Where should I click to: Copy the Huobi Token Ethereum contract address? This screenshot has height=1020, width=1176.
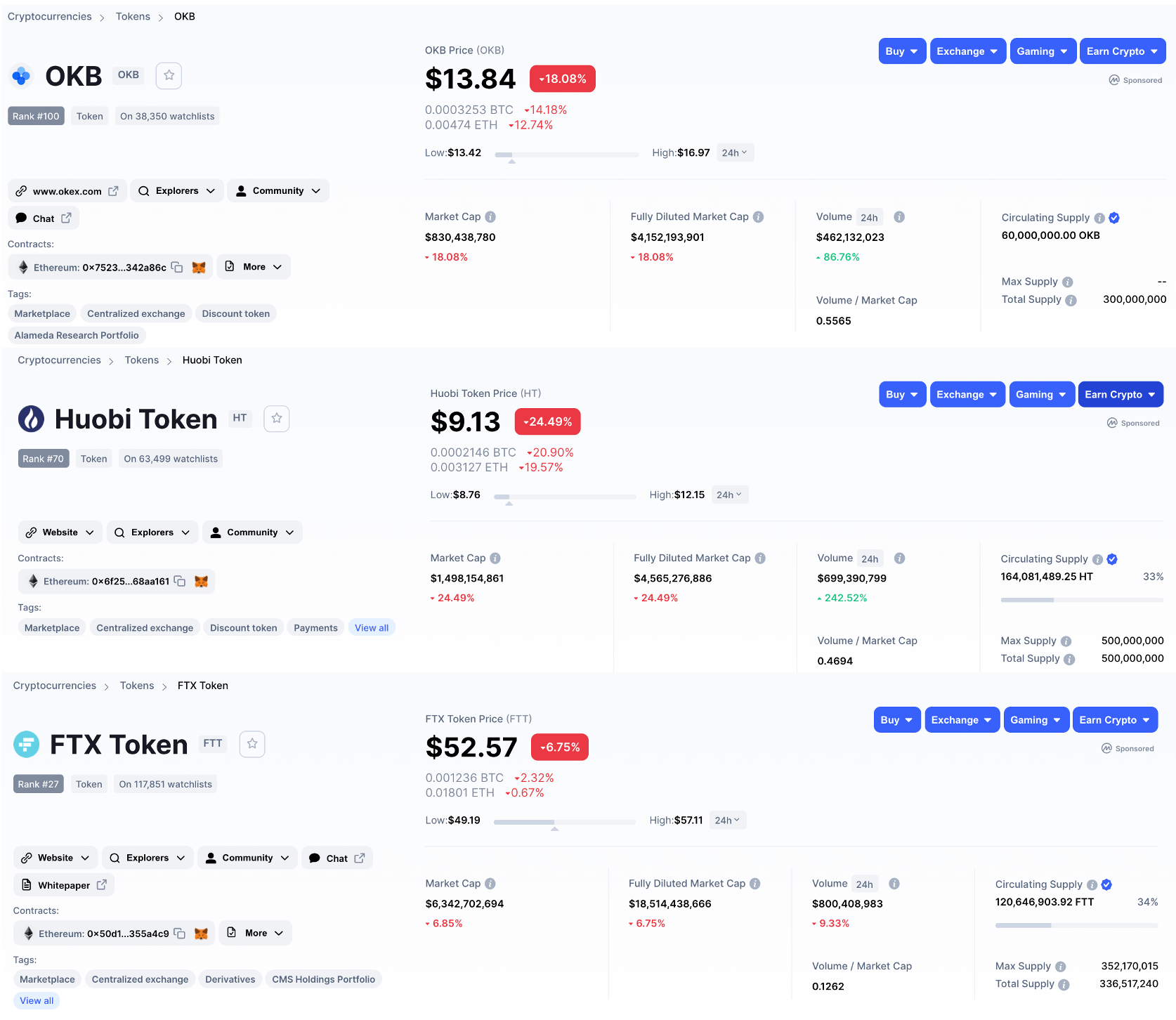180,581
